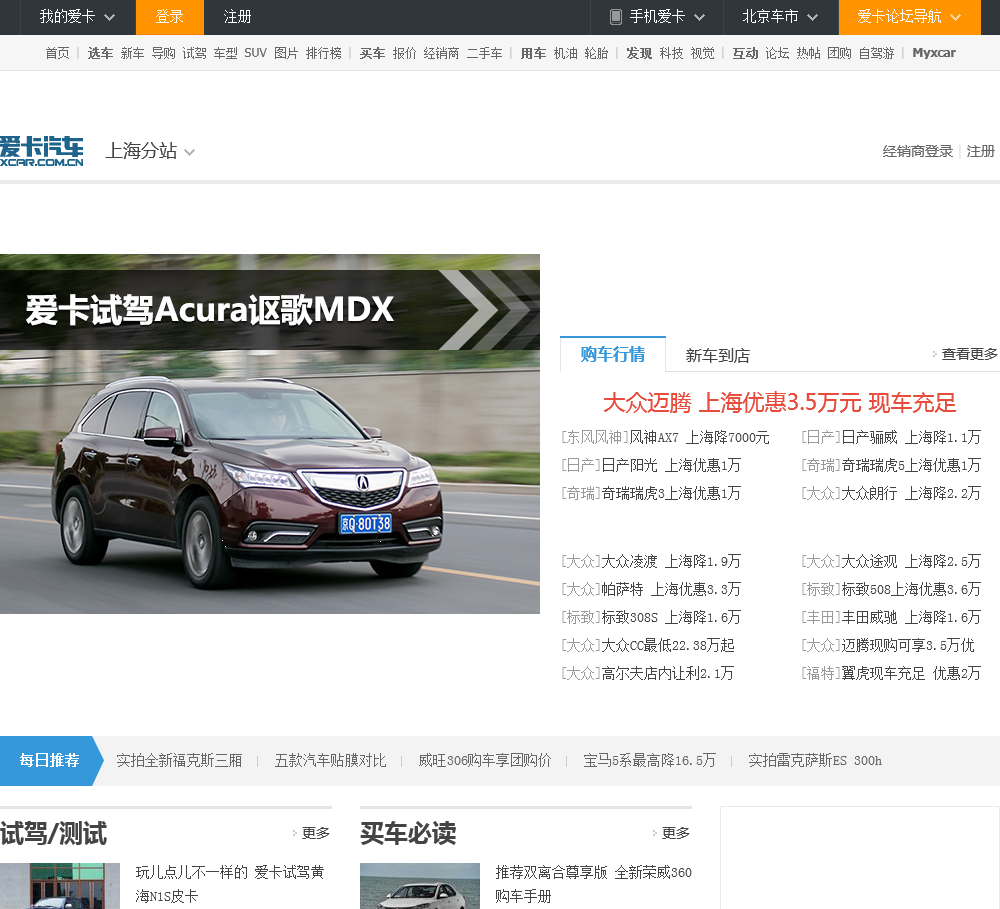Go to 首页 in navigation

pyautogui.click(x=57, y=53)
